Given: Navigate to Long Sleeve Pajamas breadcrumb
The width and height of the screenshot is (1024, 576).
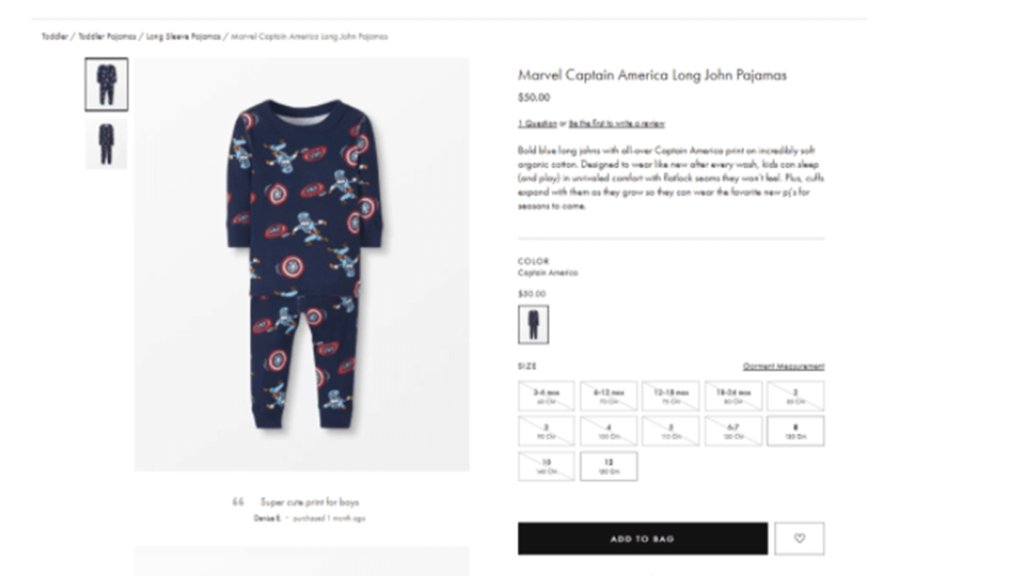Looking at the screenshot, I should [x=184, y=37].
